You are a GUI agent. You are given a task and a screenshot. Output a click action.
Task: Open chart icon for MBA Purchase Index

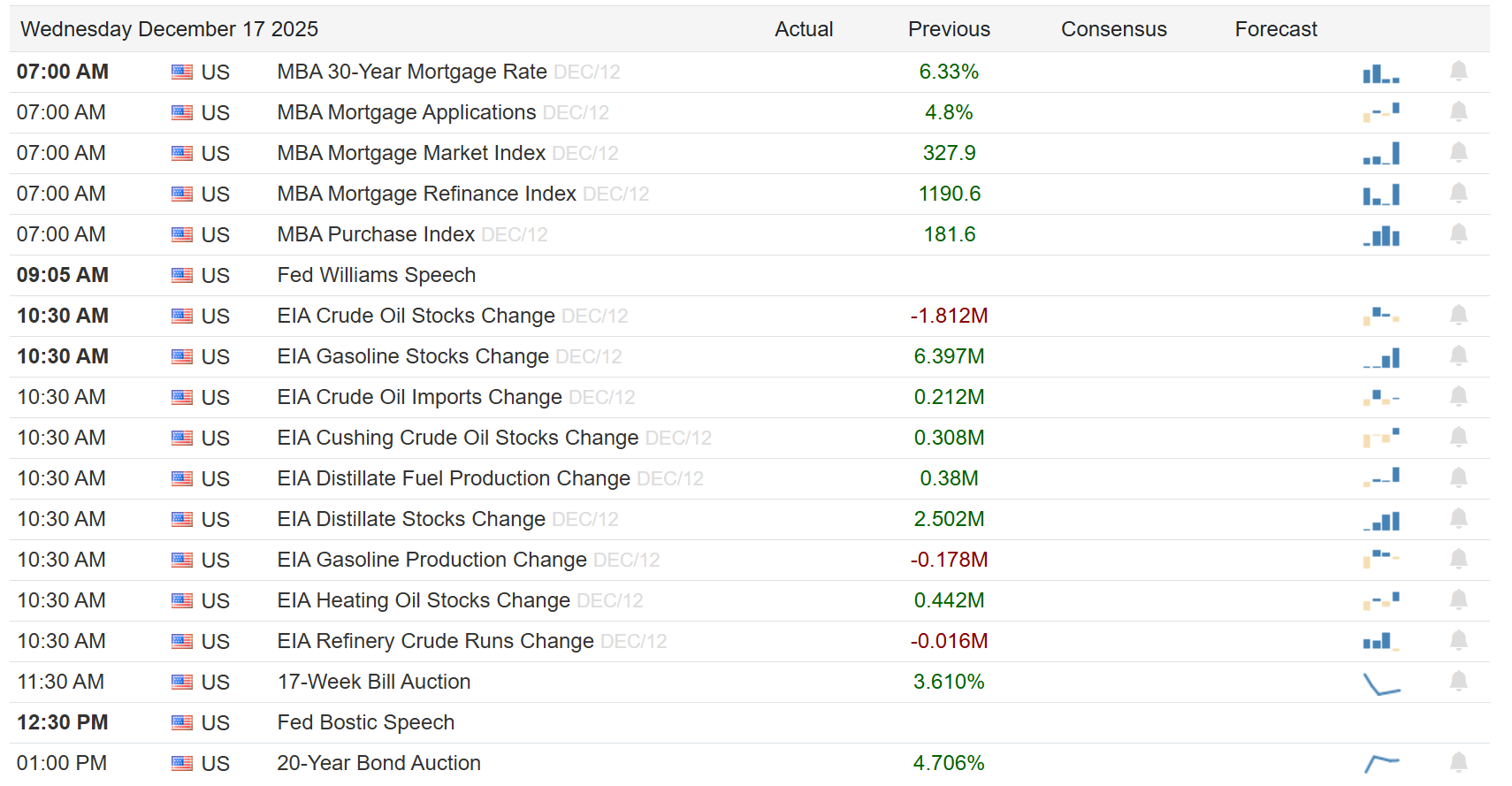point(1381,235)
